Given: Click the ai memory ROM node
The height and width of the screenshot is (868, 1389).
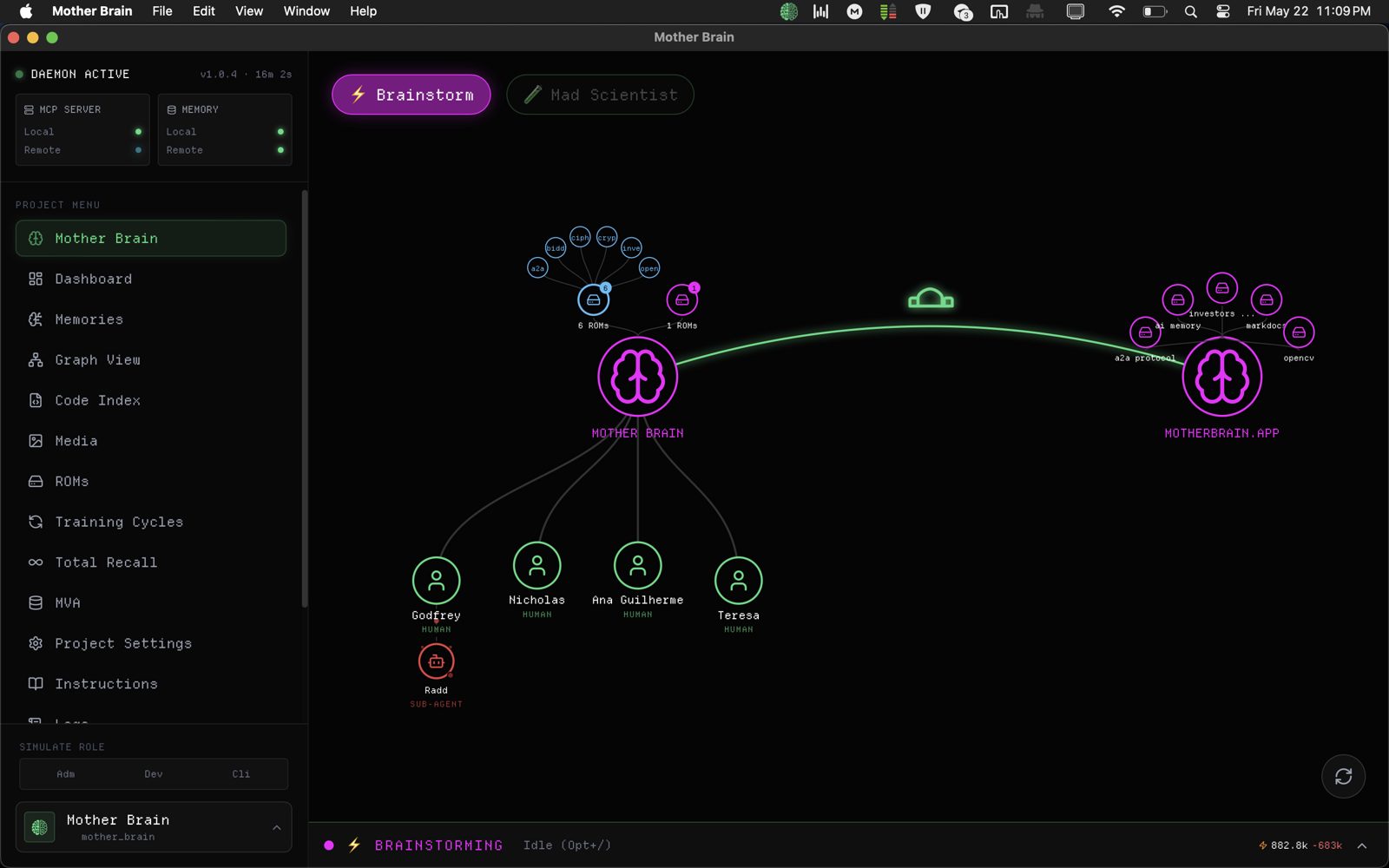Looking at the screenshot, I should [1177, 300].
